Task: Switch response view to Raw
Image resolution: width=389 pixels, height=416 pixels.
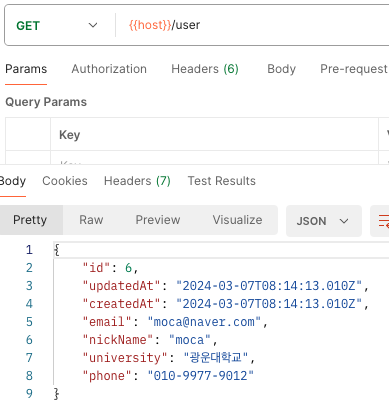Action: click(x=91, y=220)
